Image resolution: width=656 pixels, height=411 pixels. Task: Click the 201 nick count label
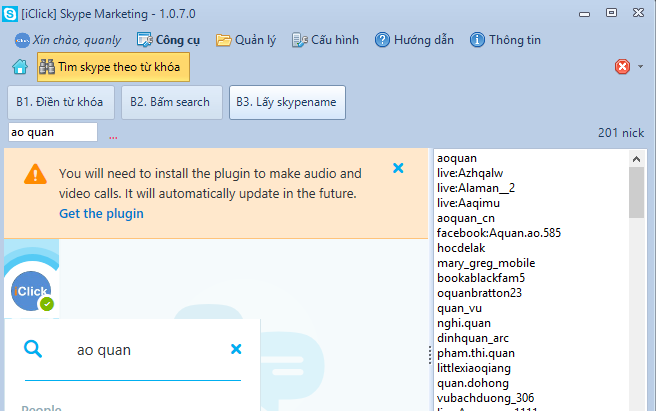621,133
